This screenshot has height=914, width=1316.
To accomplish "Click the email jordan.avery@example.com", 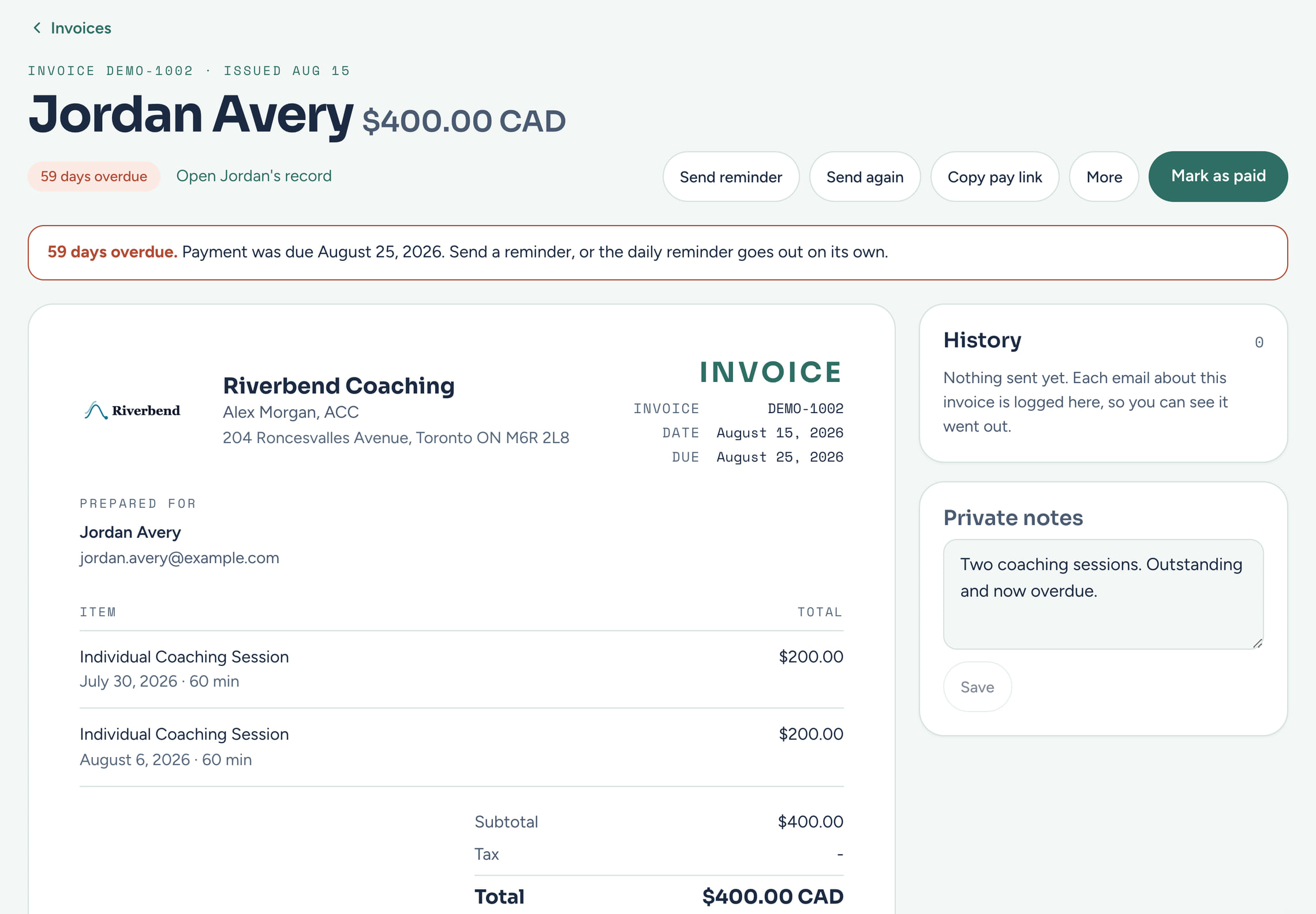I will click(x=180, y=558).
